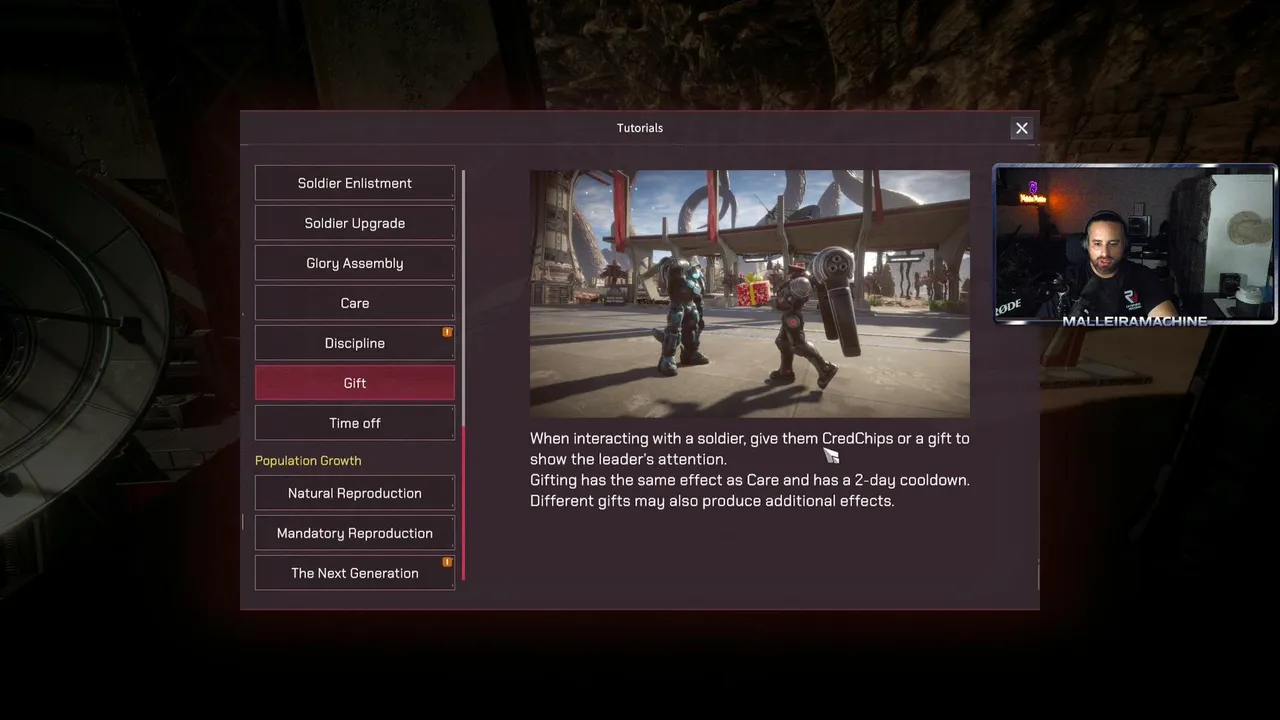Show the Glory Assembly tutorial
This screenshot has height=720, width=1280.
pos(355,263)
